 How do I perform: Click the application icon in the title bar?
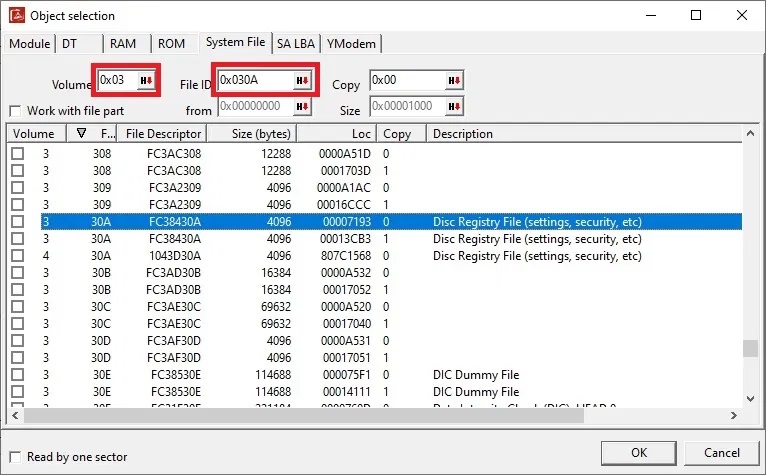point(15,15)
